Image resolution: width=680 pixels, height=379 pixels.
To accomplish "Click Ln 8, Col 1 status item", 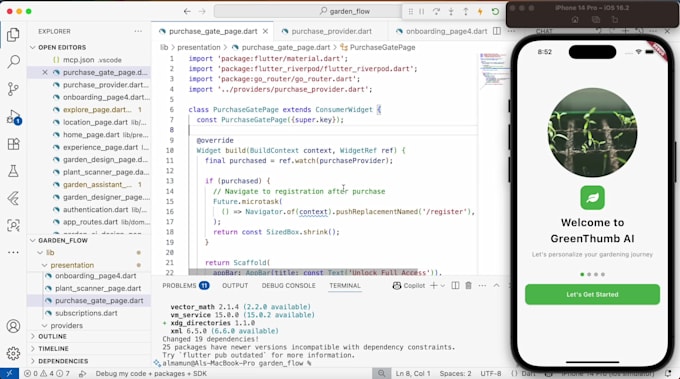I will (x=413, y=373).
